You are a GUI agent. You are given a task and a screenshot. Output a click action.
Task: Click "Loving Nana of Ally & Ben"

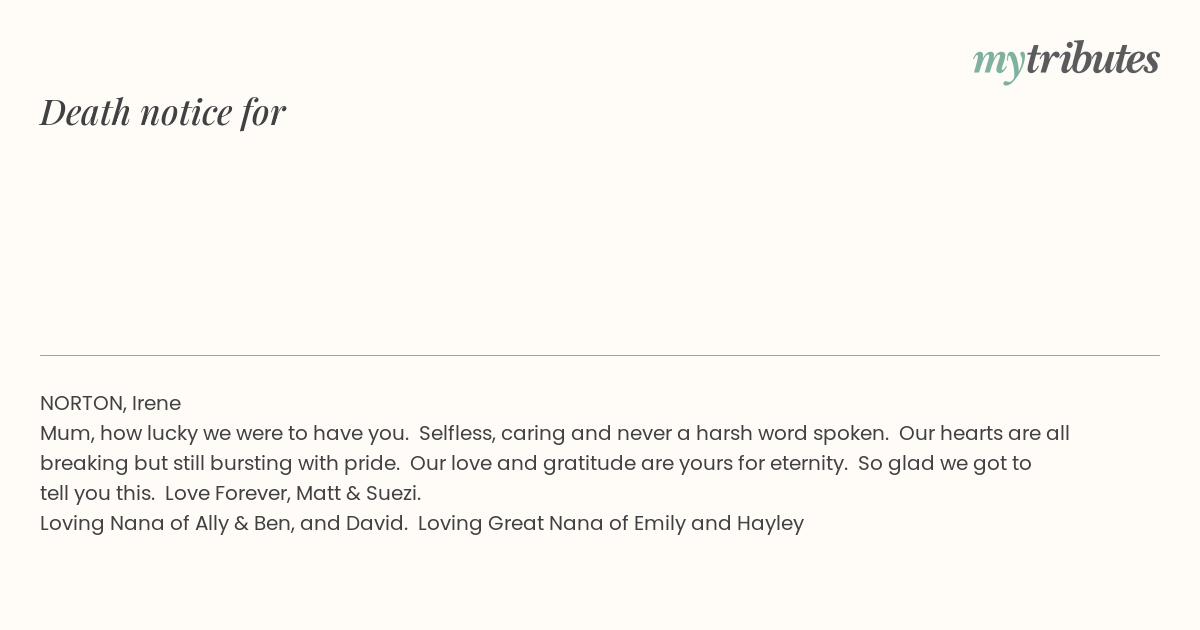tap(166, 524)
